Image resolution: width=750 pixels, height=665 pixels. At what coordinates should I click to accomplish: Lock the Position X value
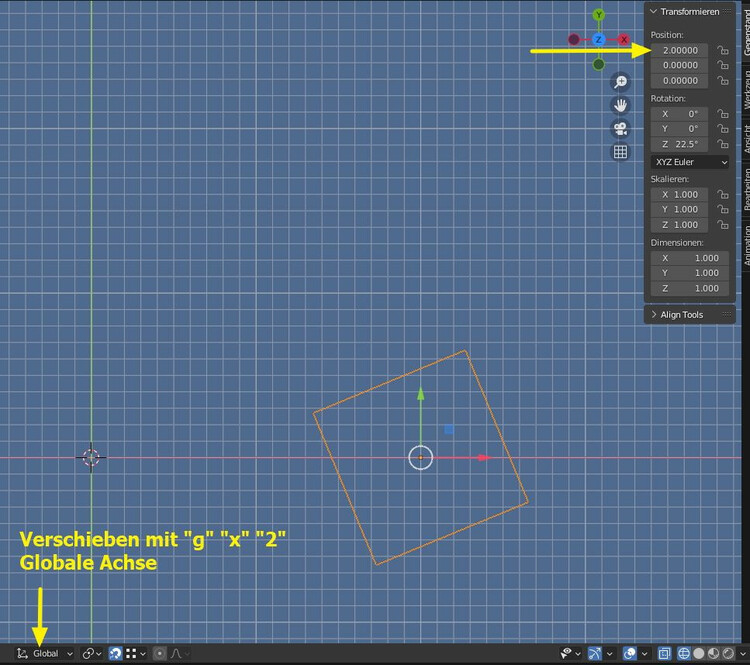coord(722,50)
